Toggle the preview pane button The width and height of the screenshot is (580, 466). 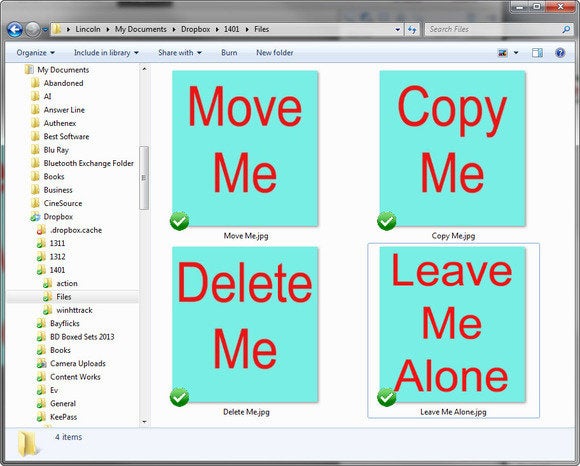pos(537,53)
